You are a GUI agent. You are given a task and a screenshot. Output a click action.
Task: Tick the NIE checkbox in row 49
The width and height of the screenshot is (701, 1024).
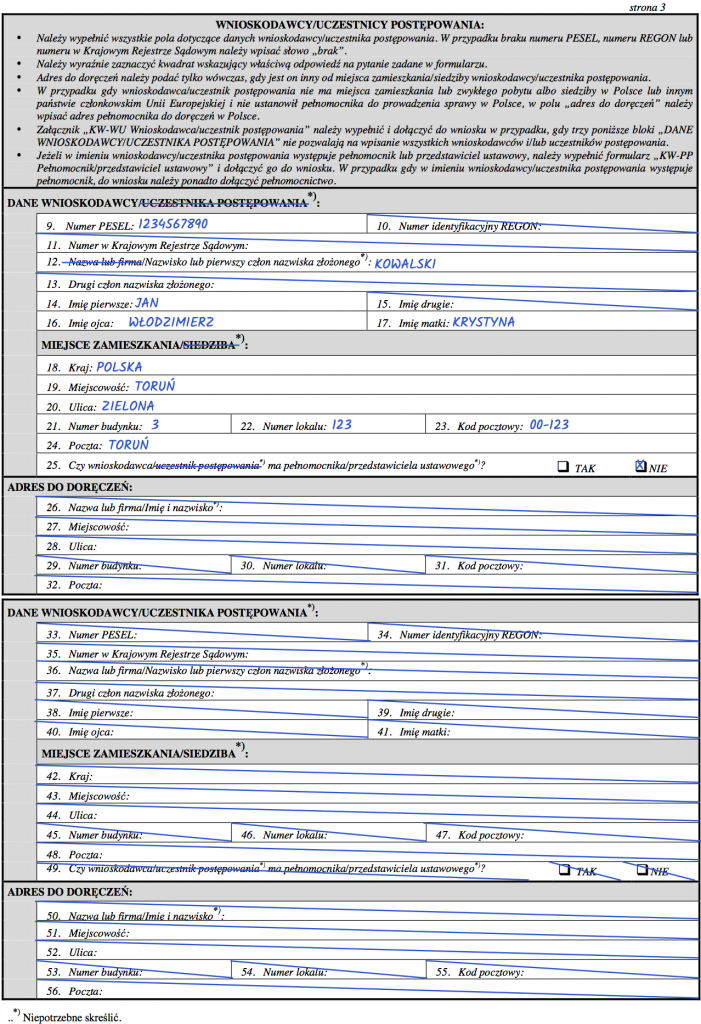tap(642, 869)
